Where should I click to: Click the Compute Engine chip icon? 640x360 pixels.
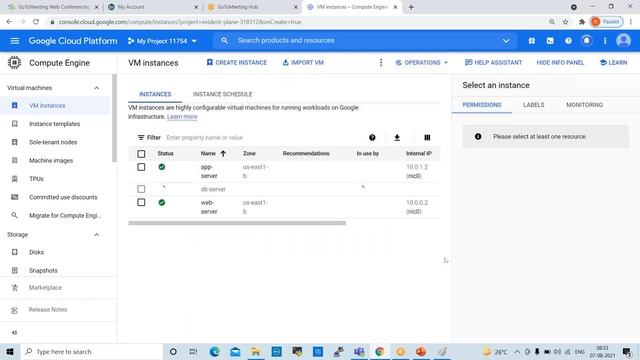(14, 62)
